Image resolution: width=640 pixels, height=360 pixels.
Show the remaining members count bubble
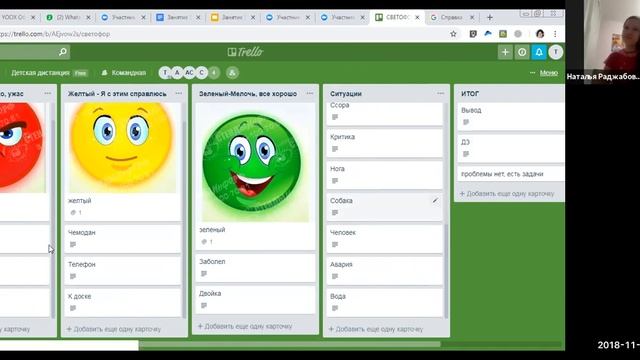(213, 73)
